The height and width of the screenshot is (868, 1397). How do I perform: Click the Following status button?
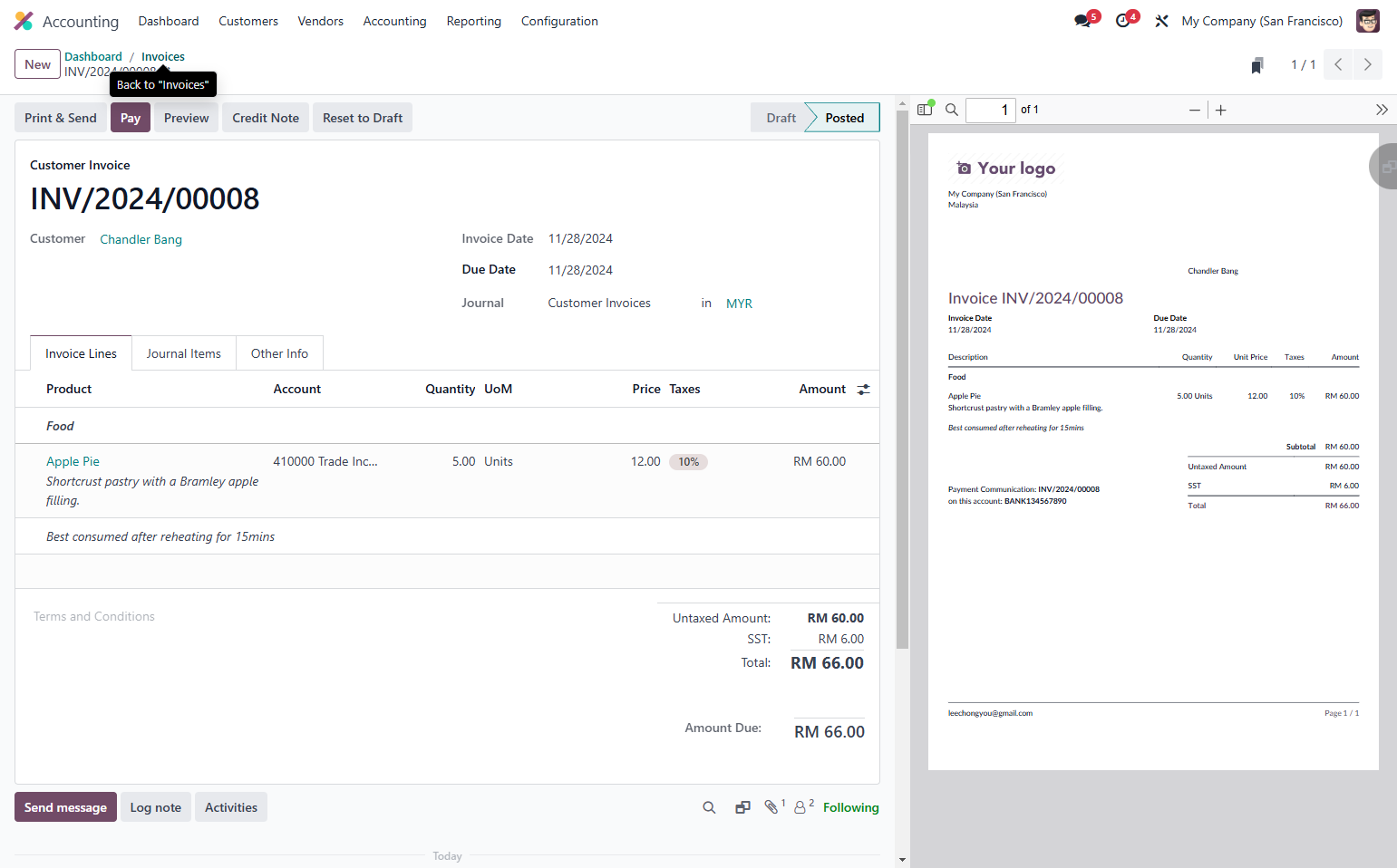coord(851,807)
